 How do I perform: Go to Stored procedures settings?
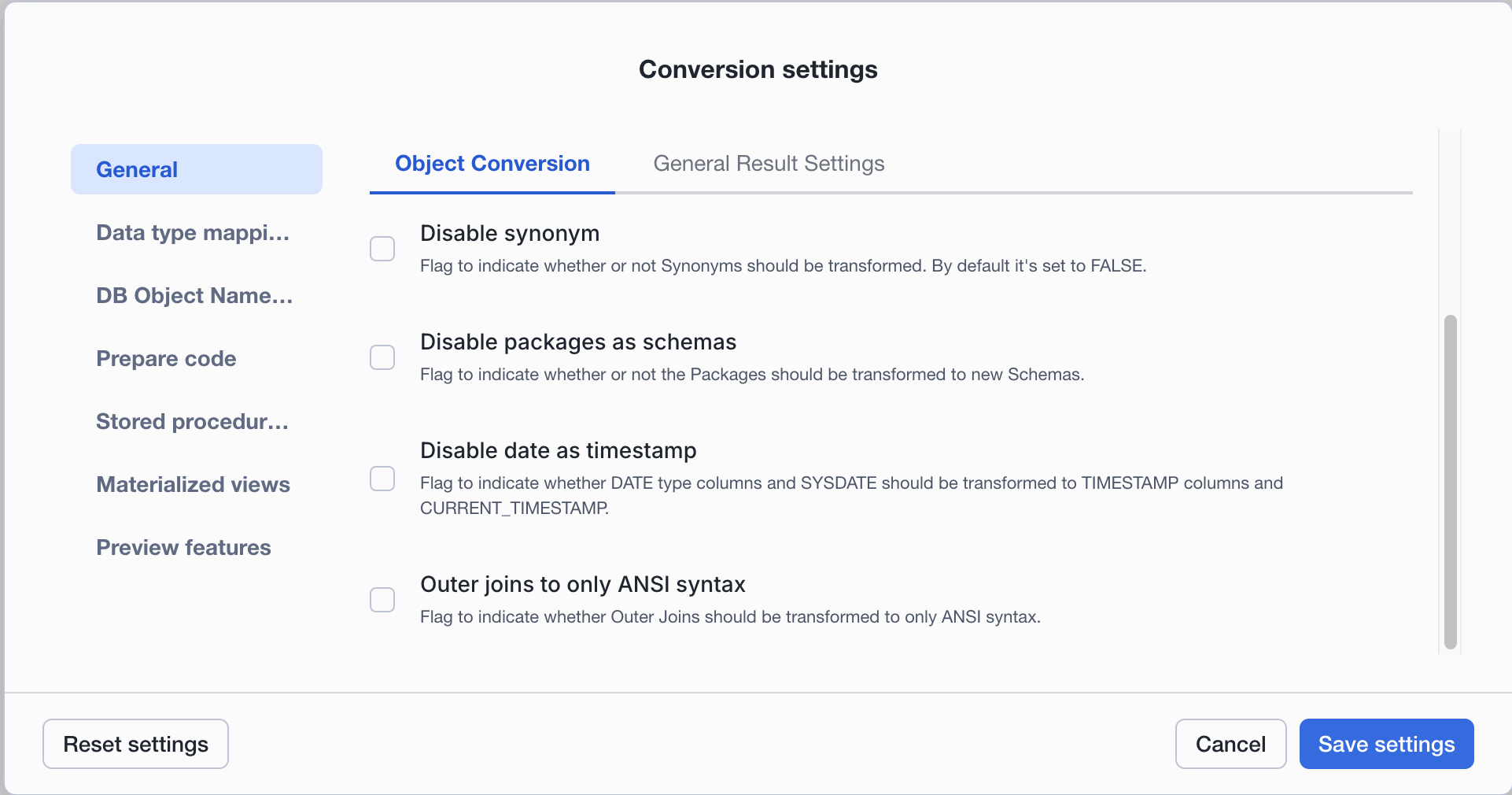click(192, 421)
